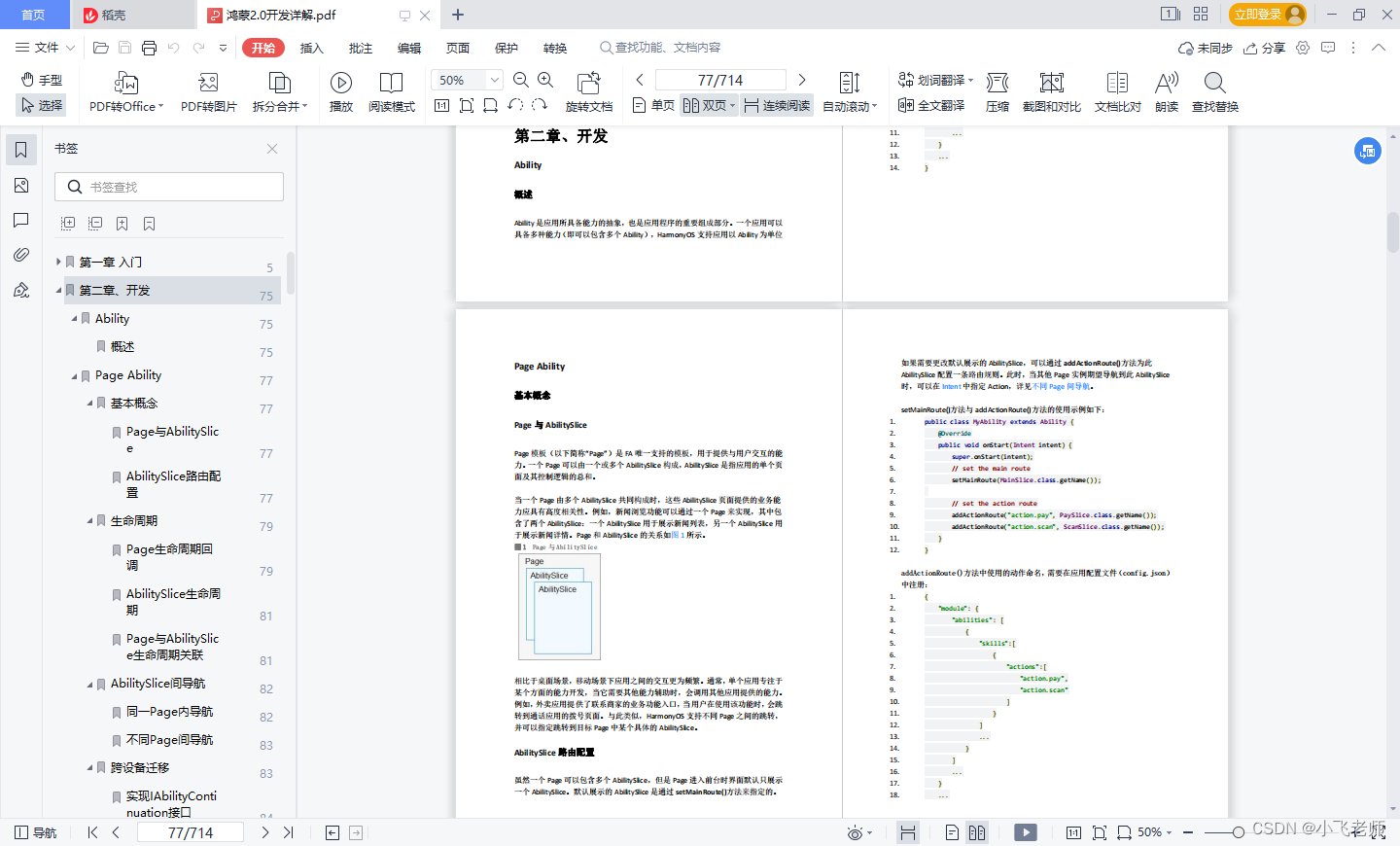1400x846 pixels.
Task: Activate the Select tool (选择)
Action: pyautogui.click(x=42, y=105)
